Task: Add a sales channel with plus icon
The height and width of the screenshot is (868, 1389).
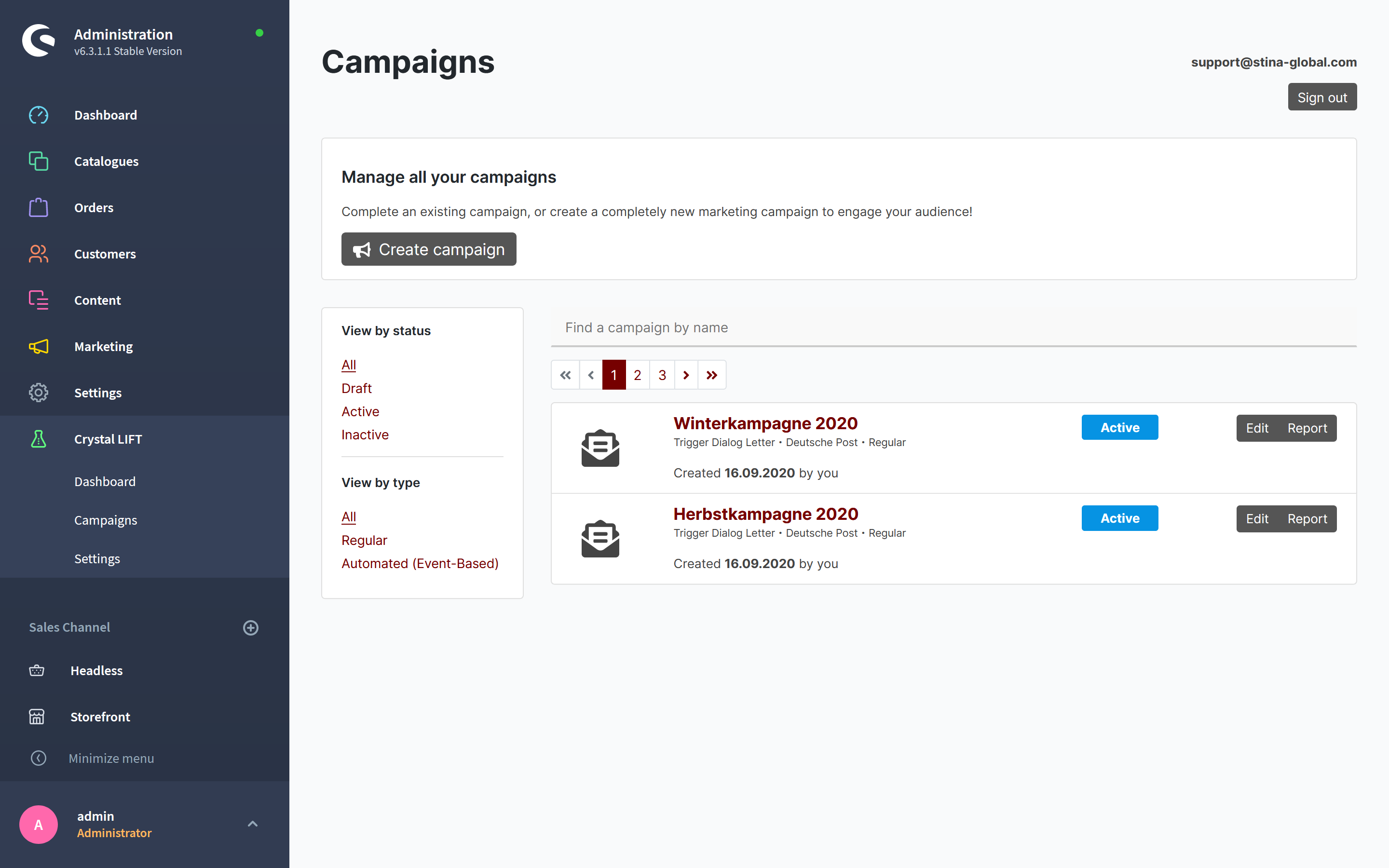Action: point(251,627)
